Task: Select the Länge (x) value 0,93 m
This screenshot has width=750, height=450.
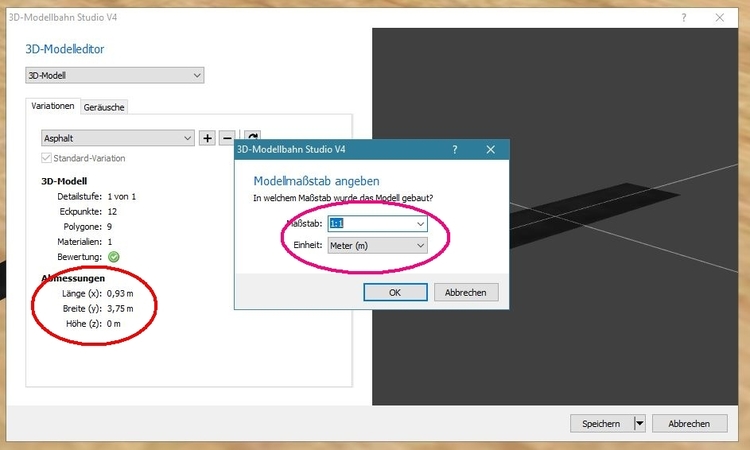Action: click(x=120, y=293)
